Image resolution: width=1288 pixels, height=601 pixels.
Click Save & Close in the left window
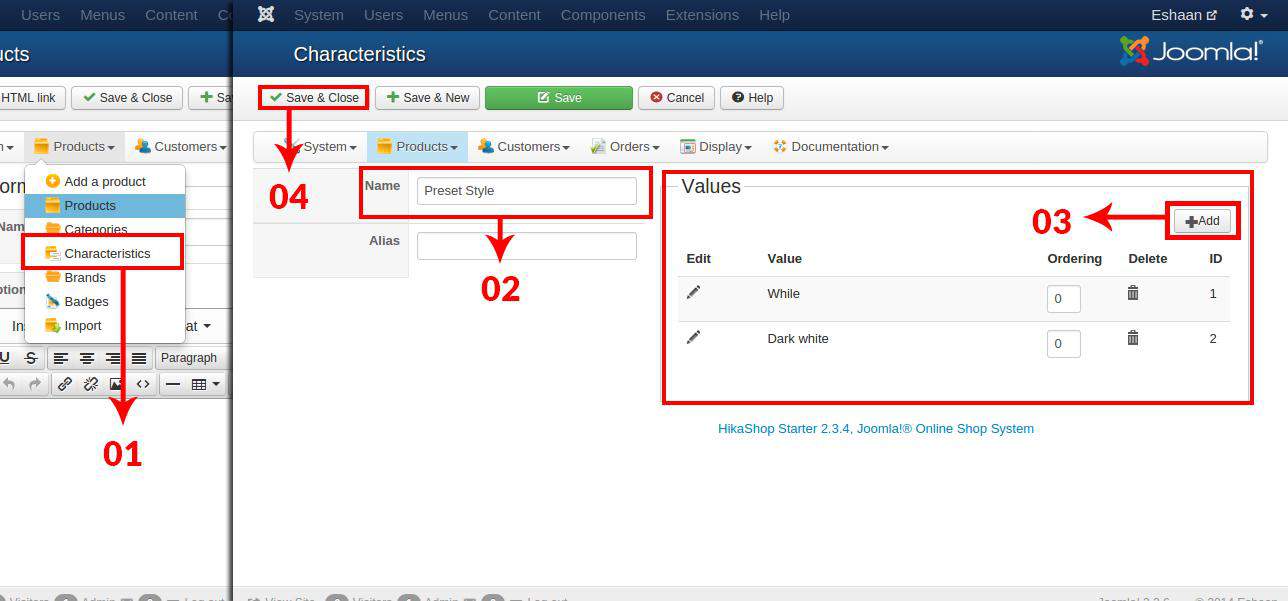click(x=127, y=97)
